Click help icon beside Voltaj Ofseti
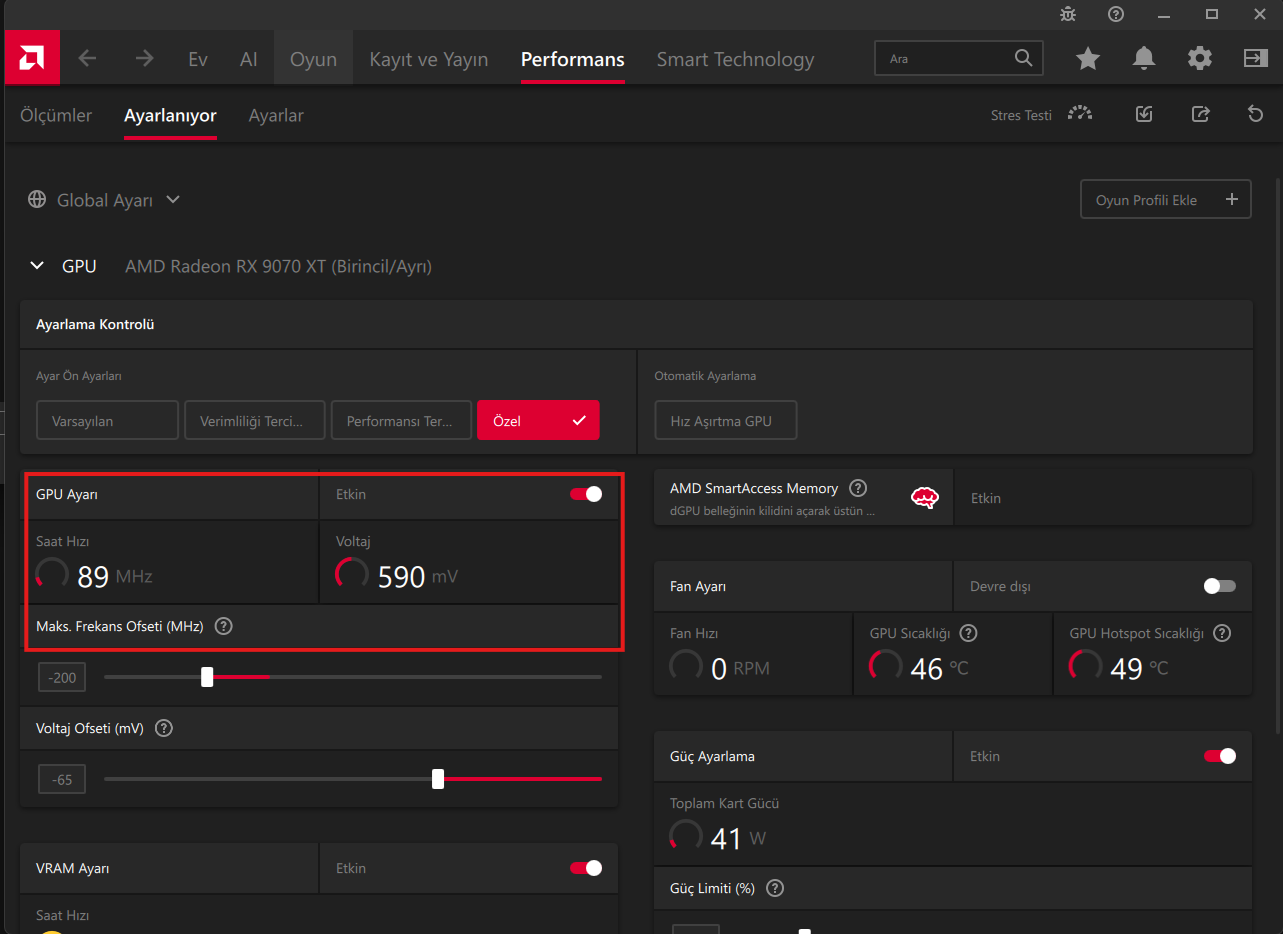This screenshot has height=934, width=1283. 164,728
